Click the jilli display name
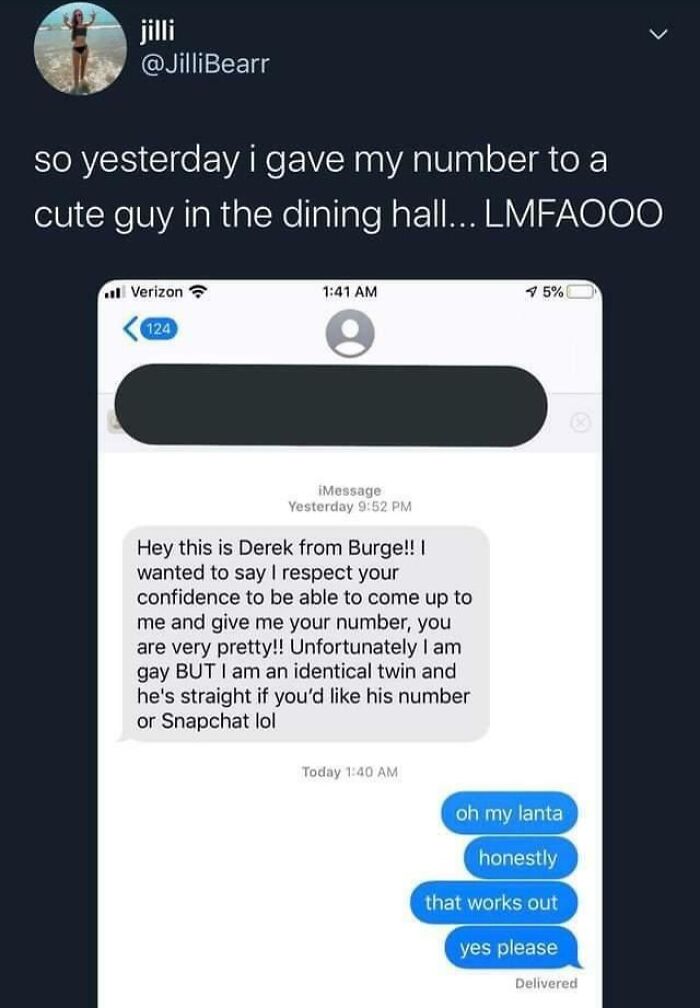 (157, 29)
